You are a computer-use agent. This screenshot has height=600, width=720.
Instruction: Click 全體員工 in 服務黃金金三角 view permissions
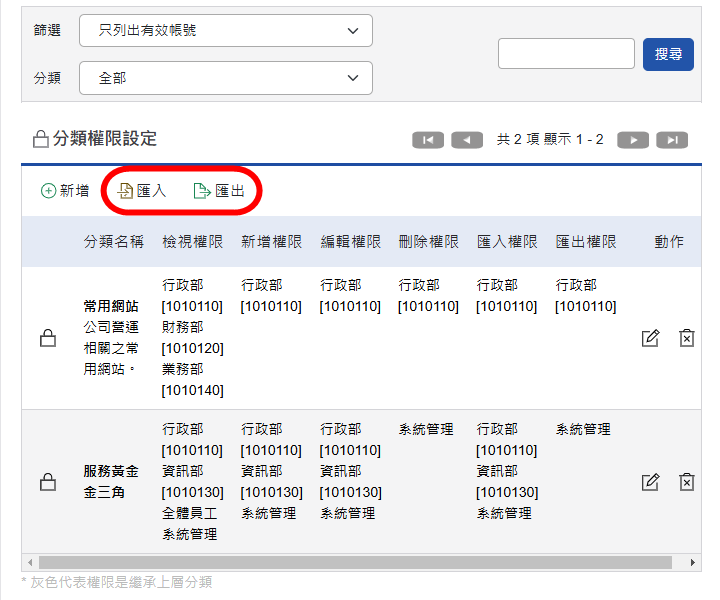click(x=190, y=513)
